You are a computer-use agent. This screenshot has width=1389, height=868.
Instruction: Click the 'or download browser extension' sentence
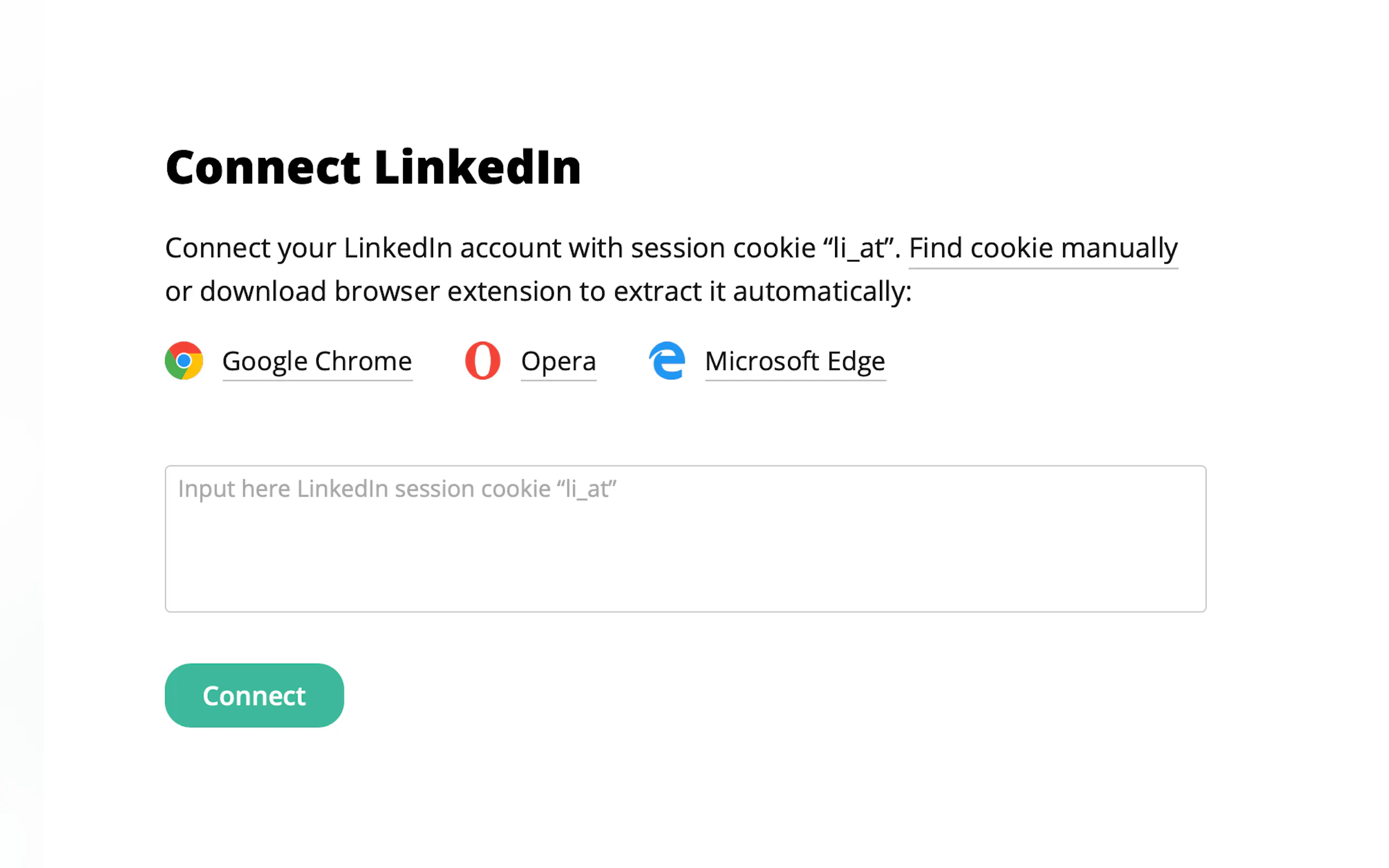[538, 292]
